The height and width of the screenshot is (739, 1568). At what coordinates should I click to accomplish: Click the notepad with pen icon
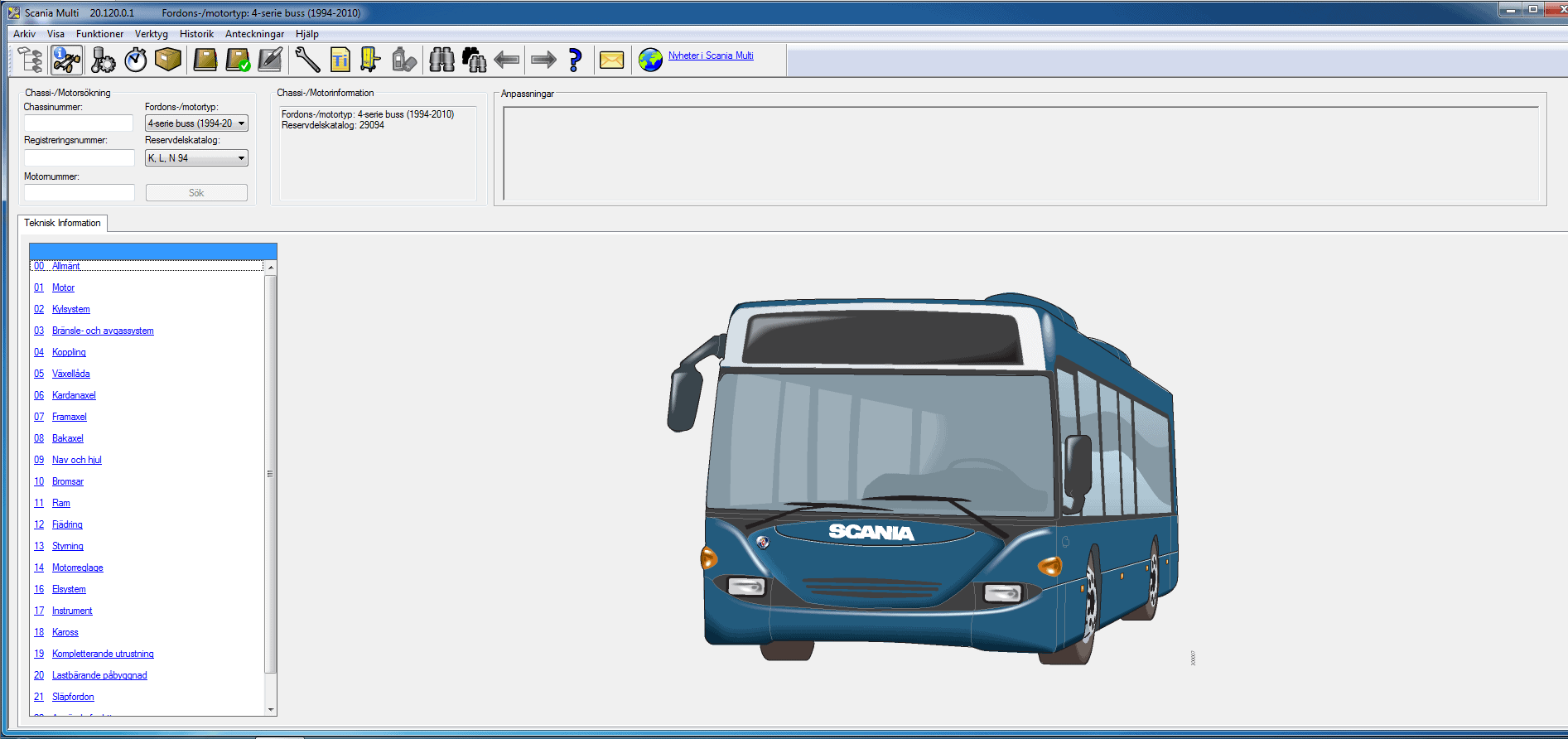pyautogui.click(x=271, y=60)
